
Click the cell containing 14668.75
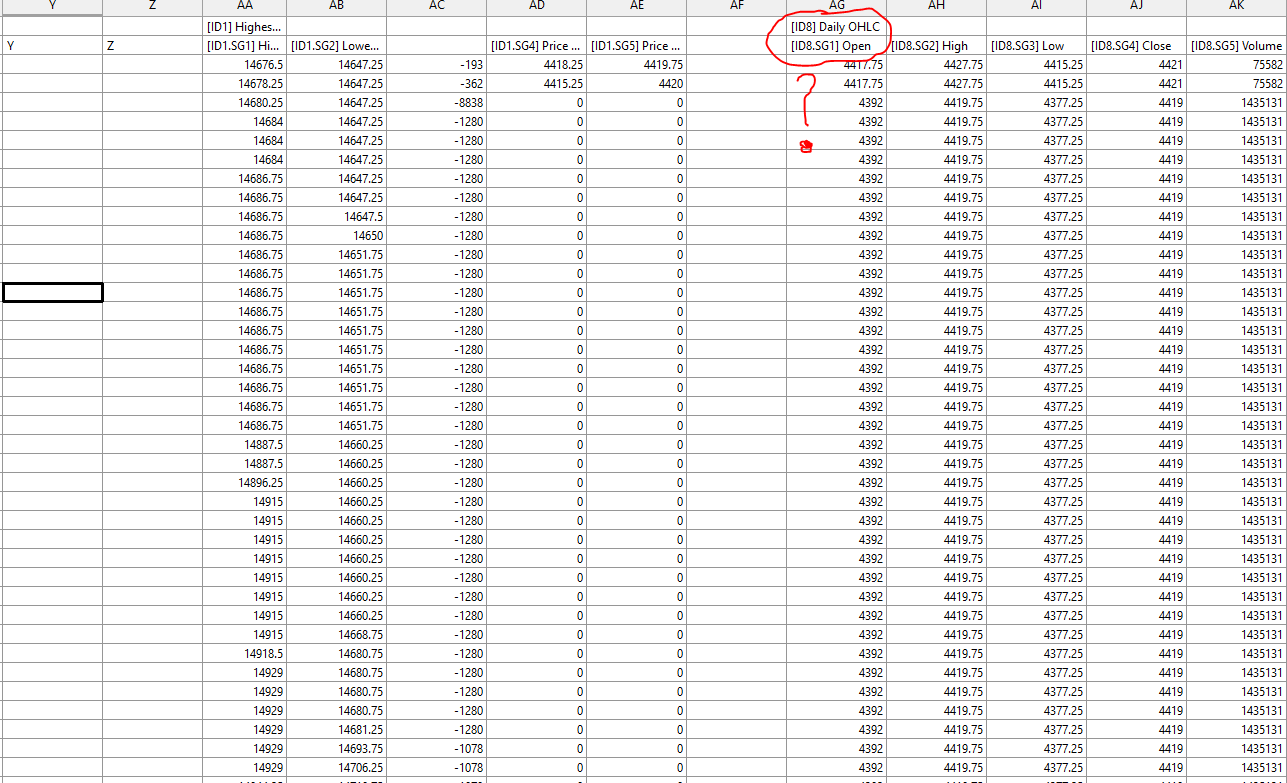tap(336, 635)
